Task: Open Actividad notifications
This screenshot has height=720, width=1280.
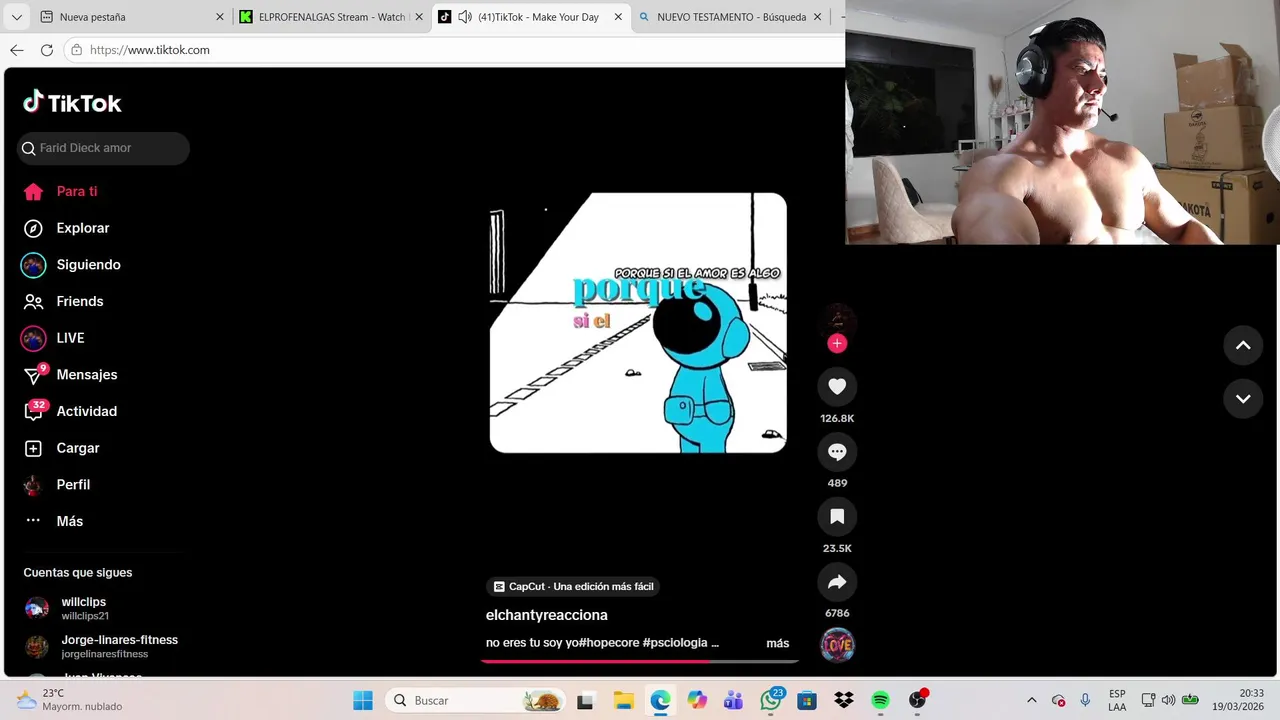Action: tap(70, 411)
